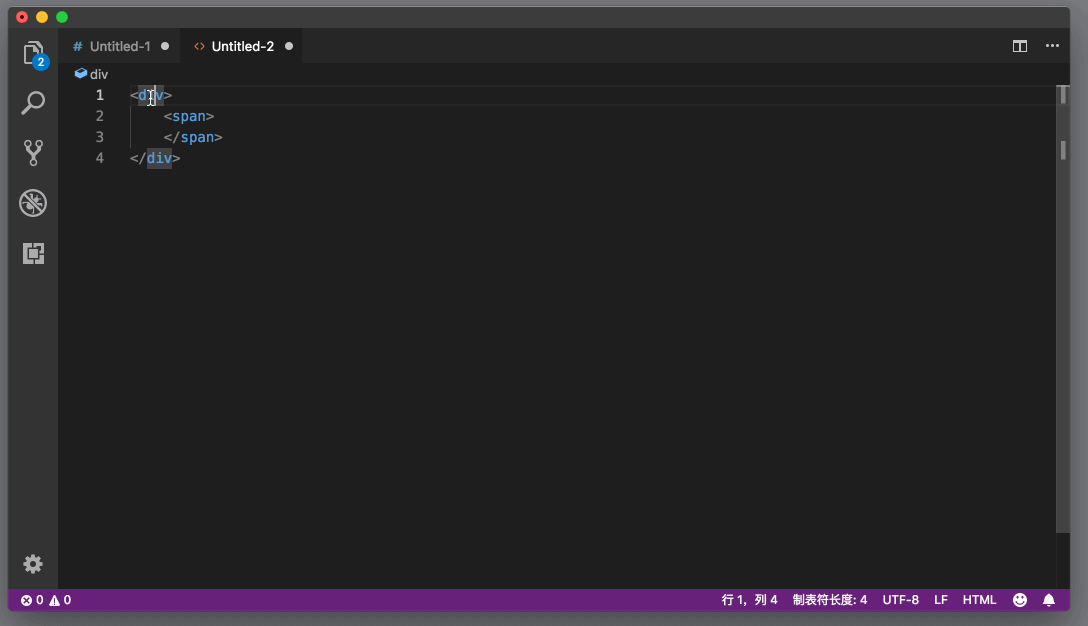
Task: Open the Explorer view in activity bar
Action: (x=33, y=54)
